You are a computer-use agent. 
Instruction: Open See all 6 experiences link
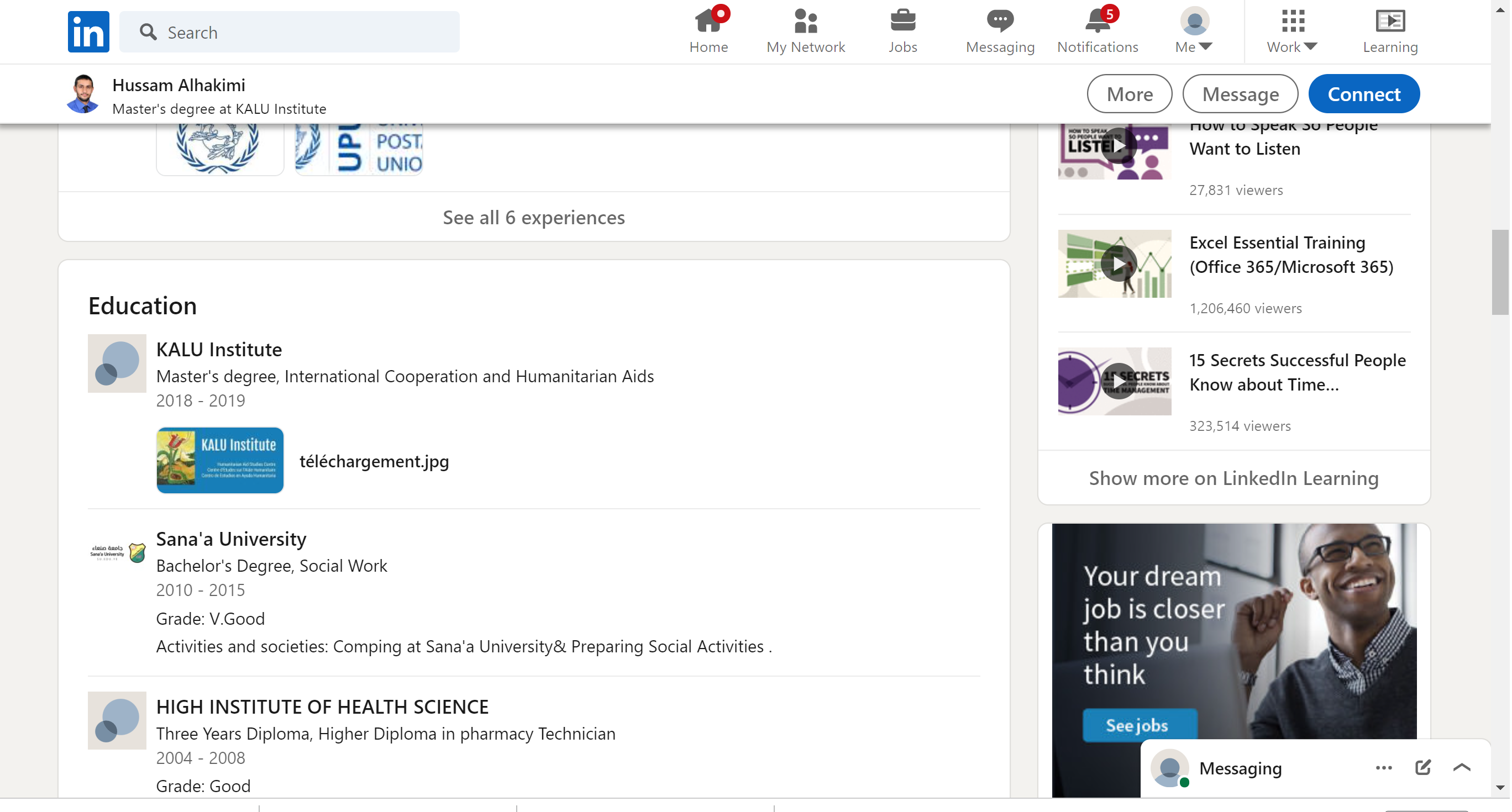click(x=533, y=217)
